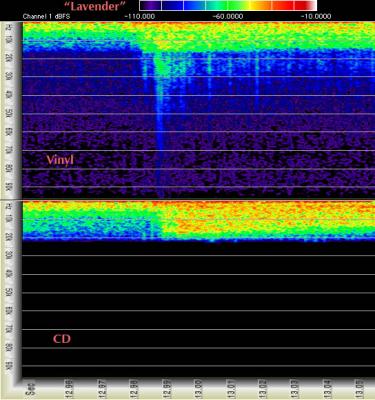Click the 13.00 time axis label
This screenshot has width=375, height=400.
[199, 388]
